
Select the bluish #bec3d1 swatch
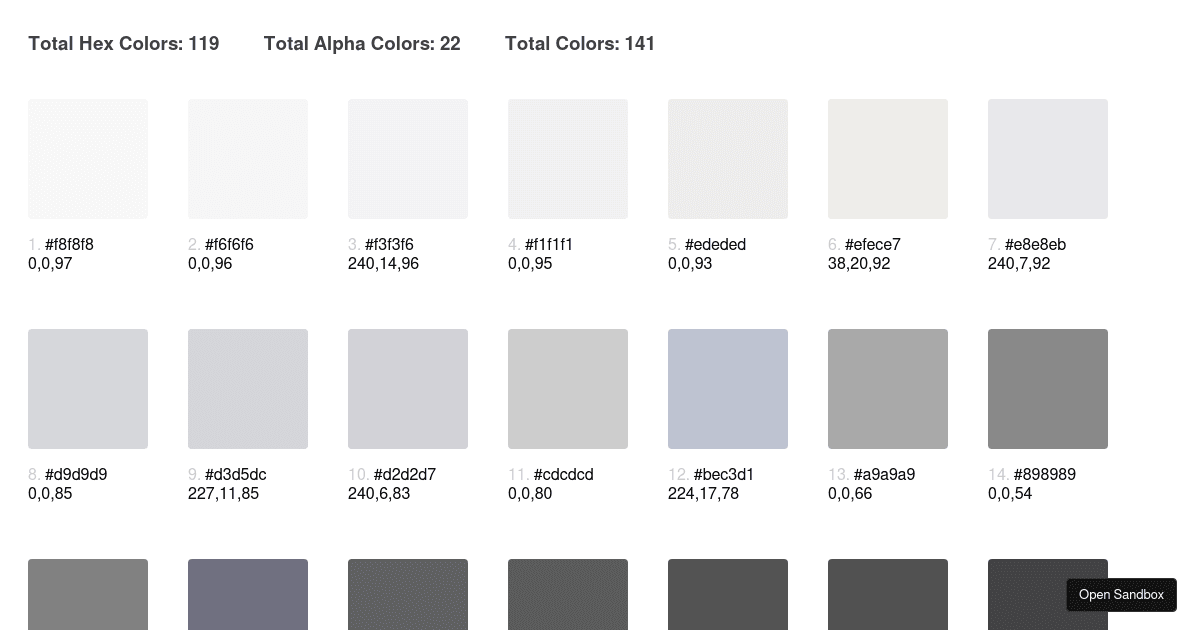click(728, 389)
